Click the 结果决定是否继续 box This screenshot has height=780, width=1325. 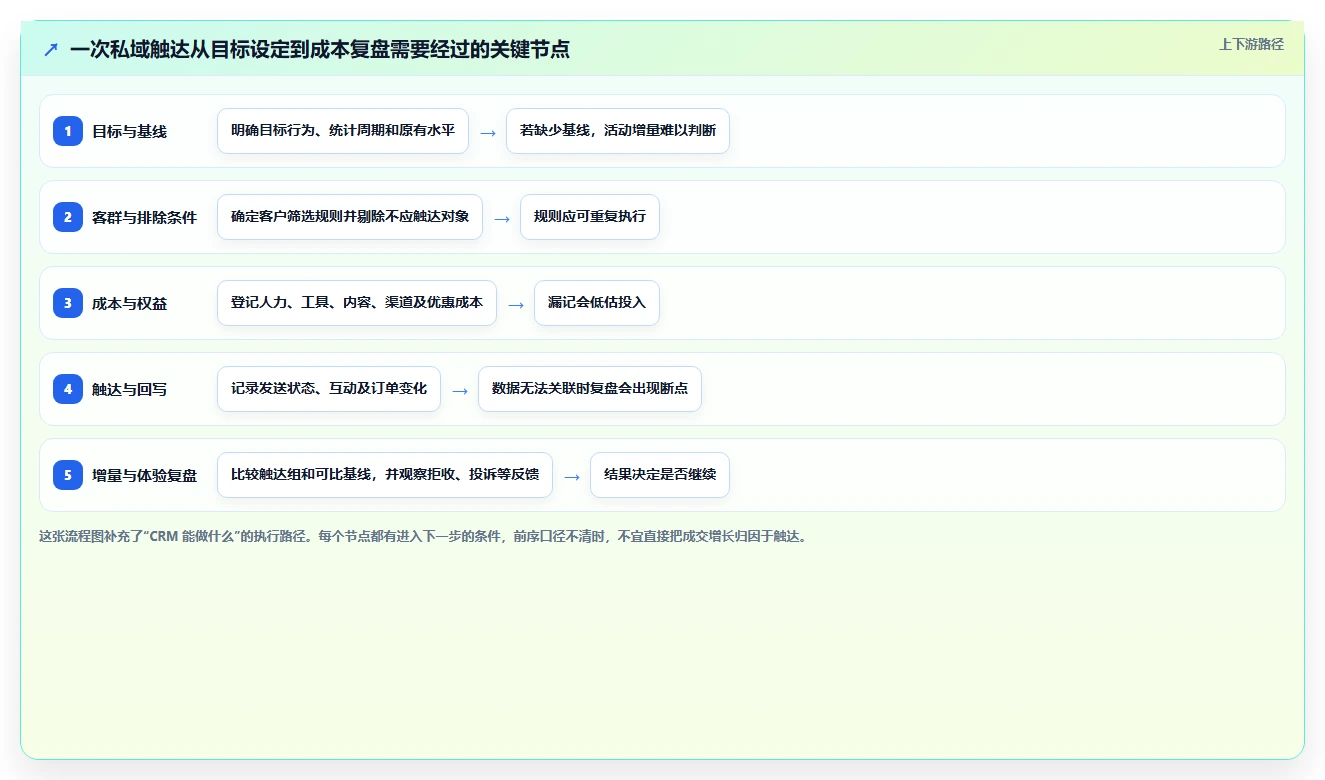pos(660,475)
